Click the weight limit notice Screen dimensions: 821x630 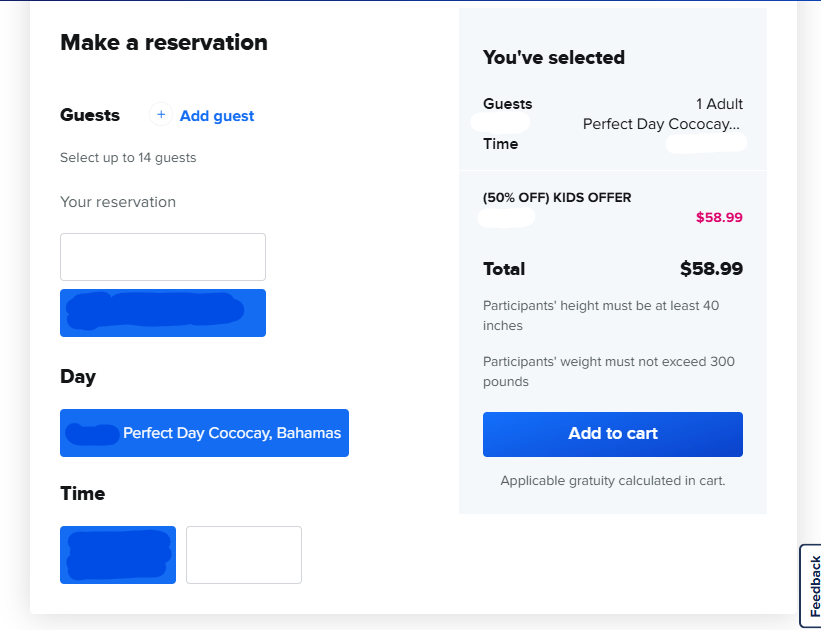coord(608,371)
